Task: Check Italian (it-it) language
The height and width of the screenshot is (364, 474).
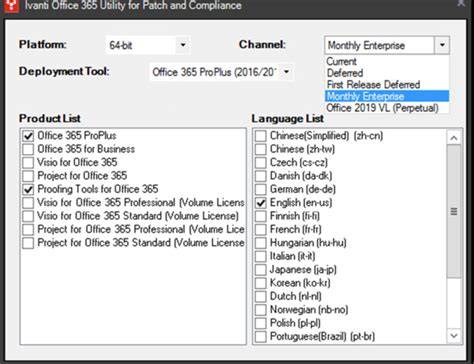Action: point(261,256)
